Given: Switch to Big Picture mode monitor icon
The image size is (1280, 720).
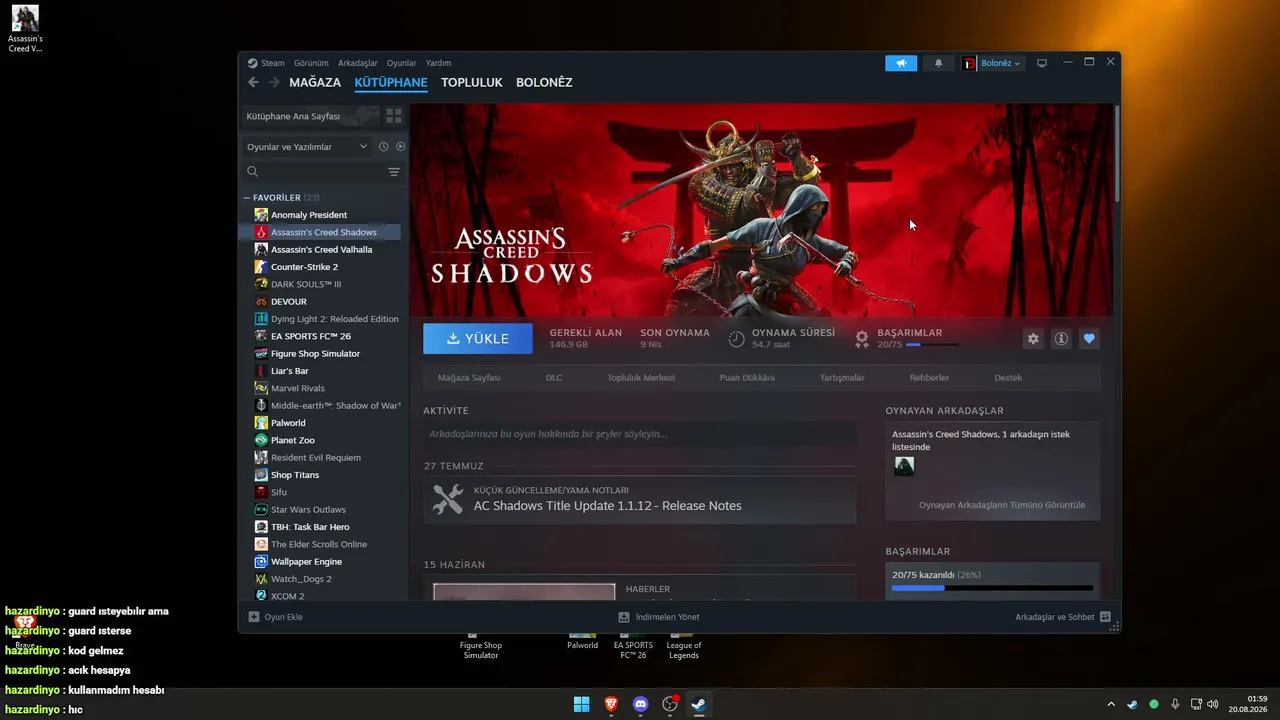Looking at the screenshot, I should coord(1041,63).
